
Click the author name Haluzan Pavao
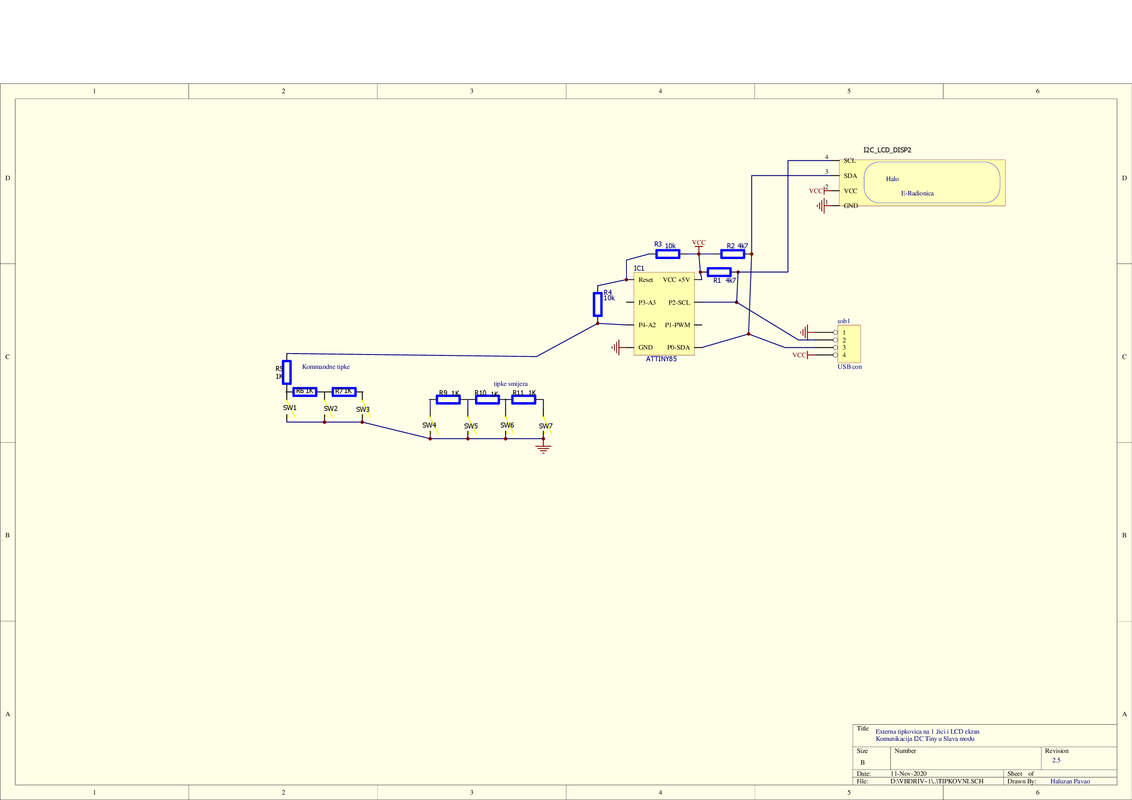(1070, 781)
